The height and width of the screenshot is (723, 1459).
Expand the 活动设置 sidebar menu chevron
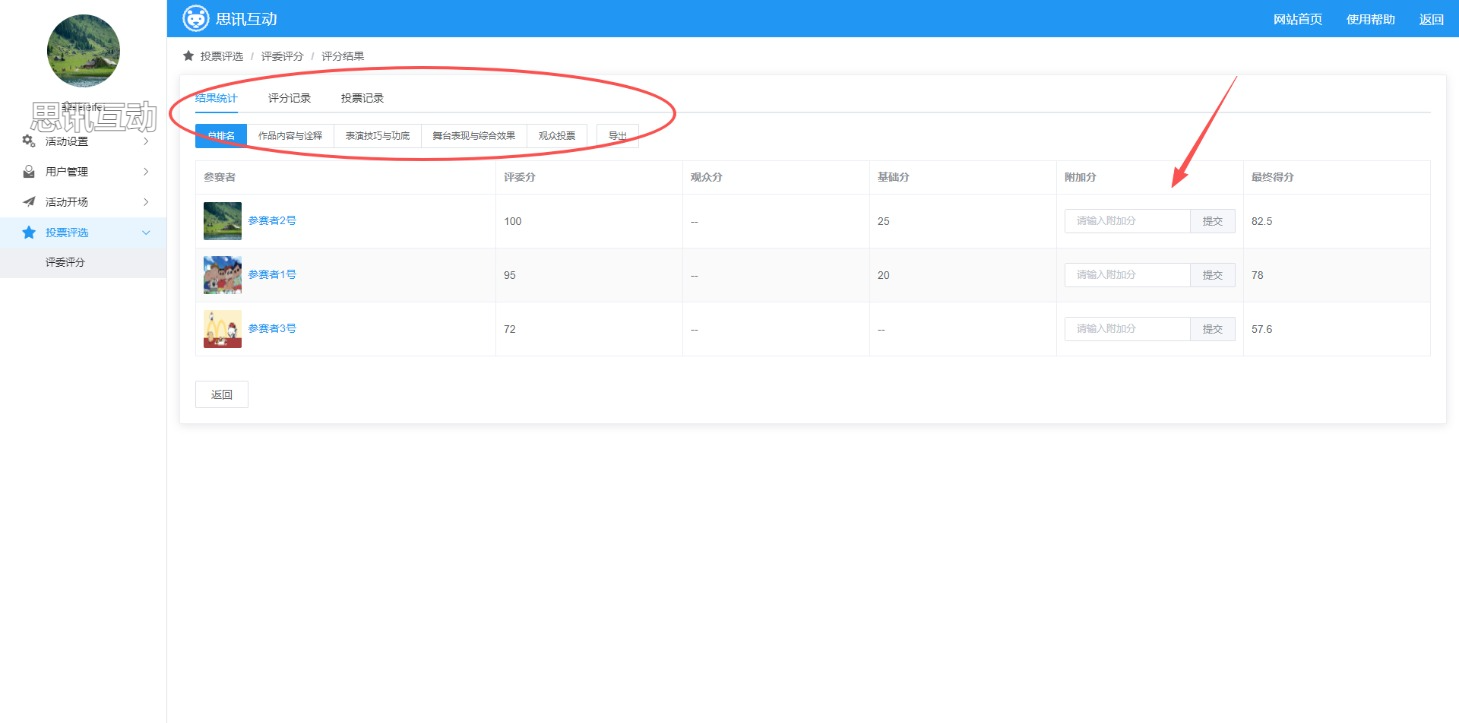(146, 141)
